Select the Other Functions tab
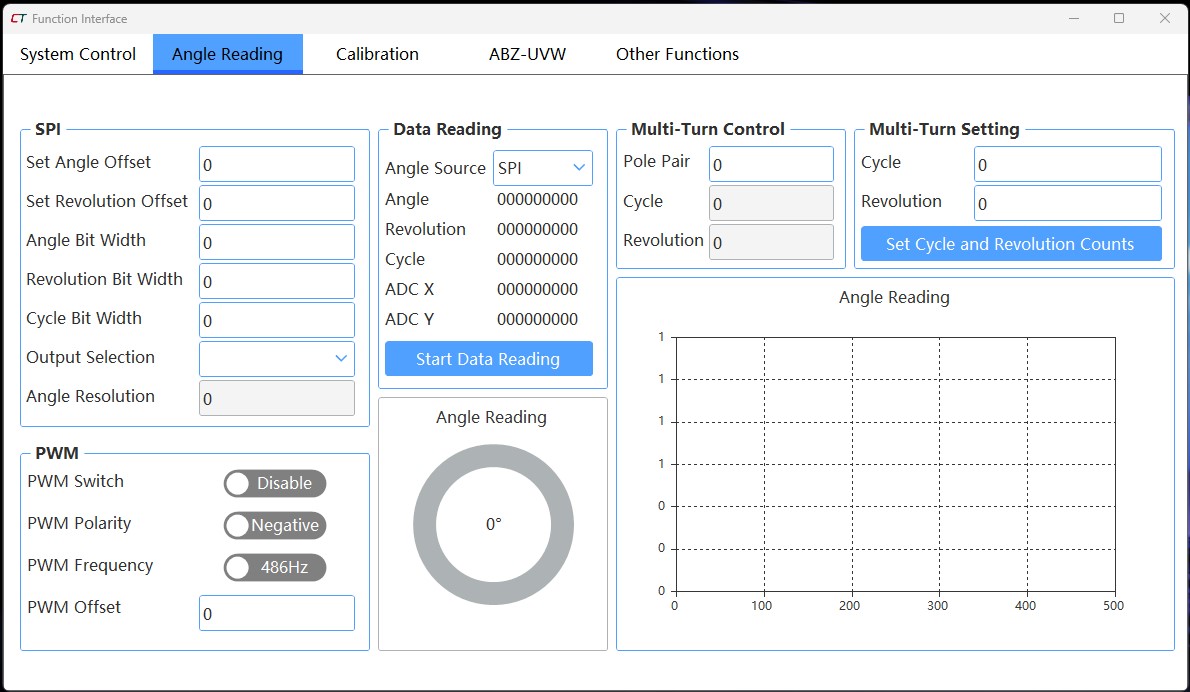 (677, 54)
